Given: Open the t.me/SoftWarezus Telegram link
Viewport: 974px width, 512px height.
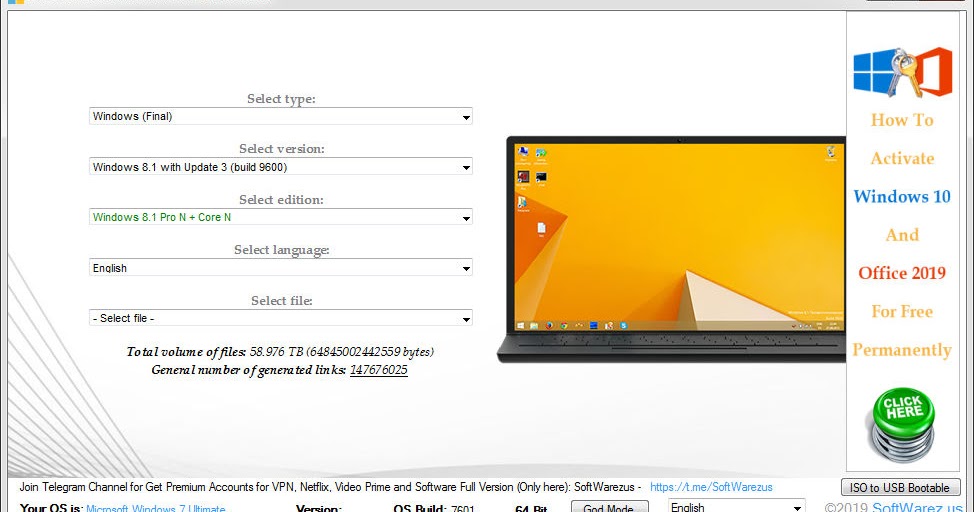Looking at the screenshot, I should click(x=711, y=487).
